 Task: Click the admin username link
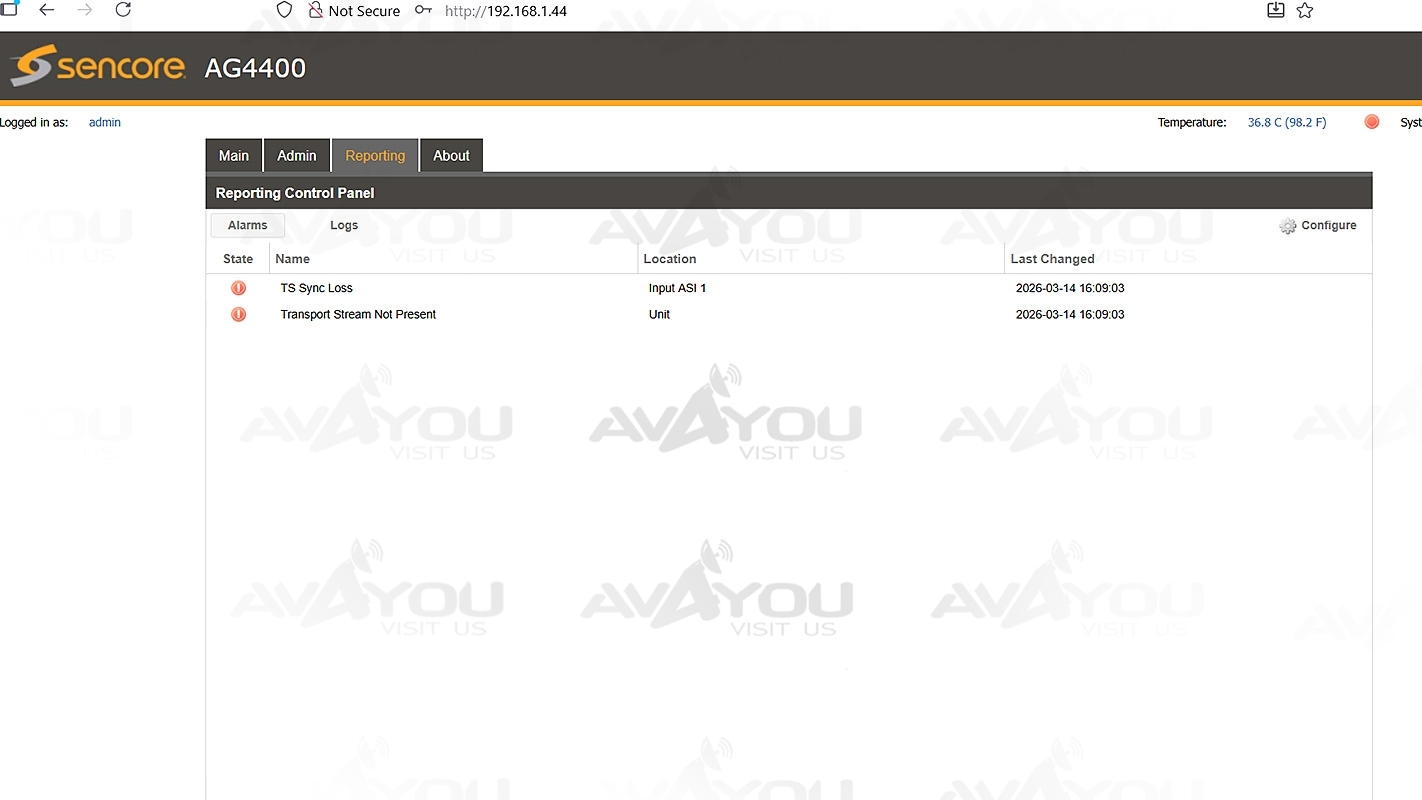coord(105,123)
